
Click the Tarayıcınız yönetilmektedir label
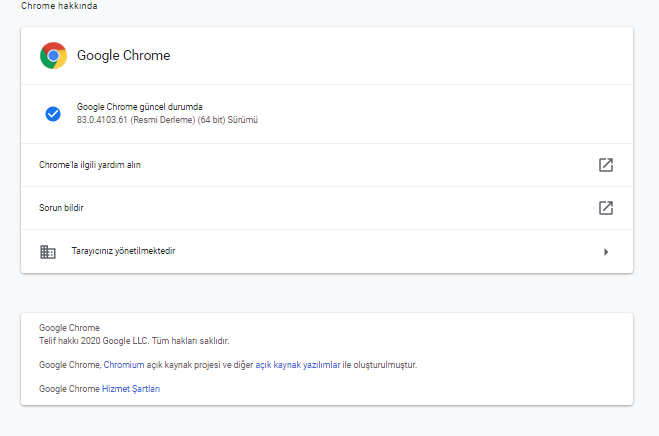tap(123, 251)
